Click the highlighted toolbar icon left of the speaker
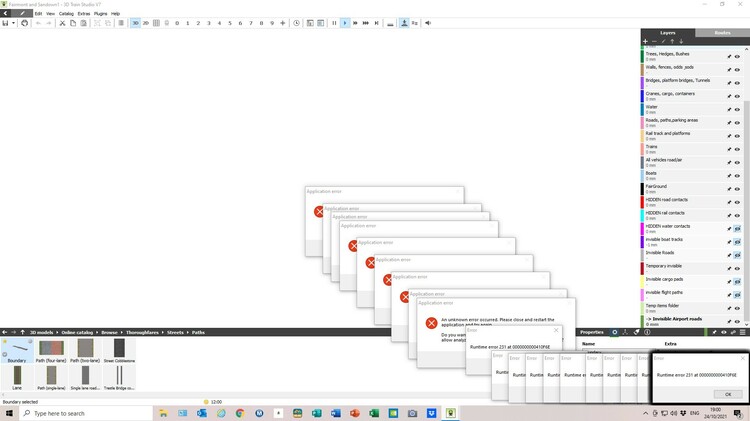The width and height of the screenshot is (750, 421). [x=404, y=23]
